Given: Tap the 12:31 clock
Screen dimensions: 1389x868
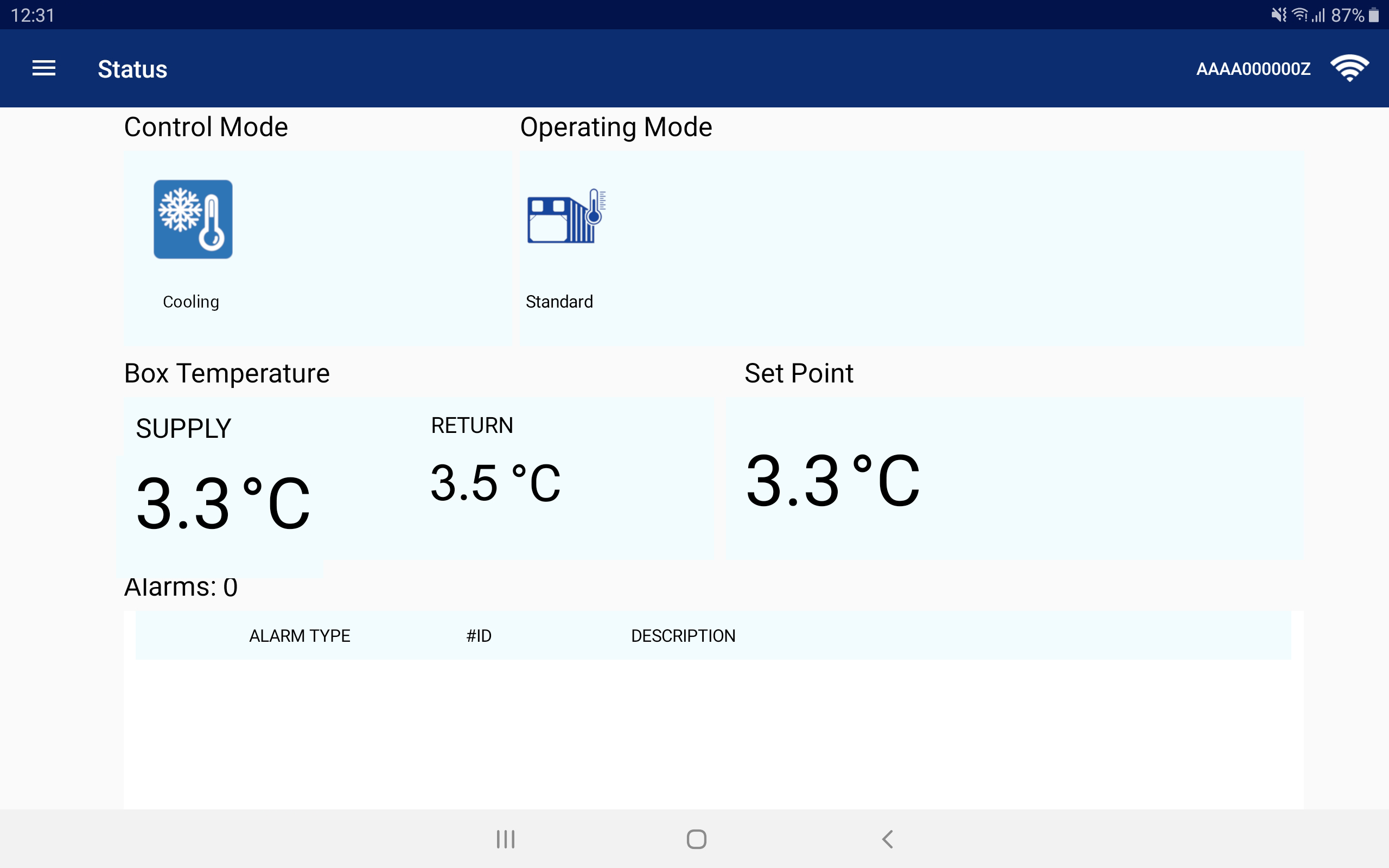Looking at the screenshot, I should pos(33,15).
